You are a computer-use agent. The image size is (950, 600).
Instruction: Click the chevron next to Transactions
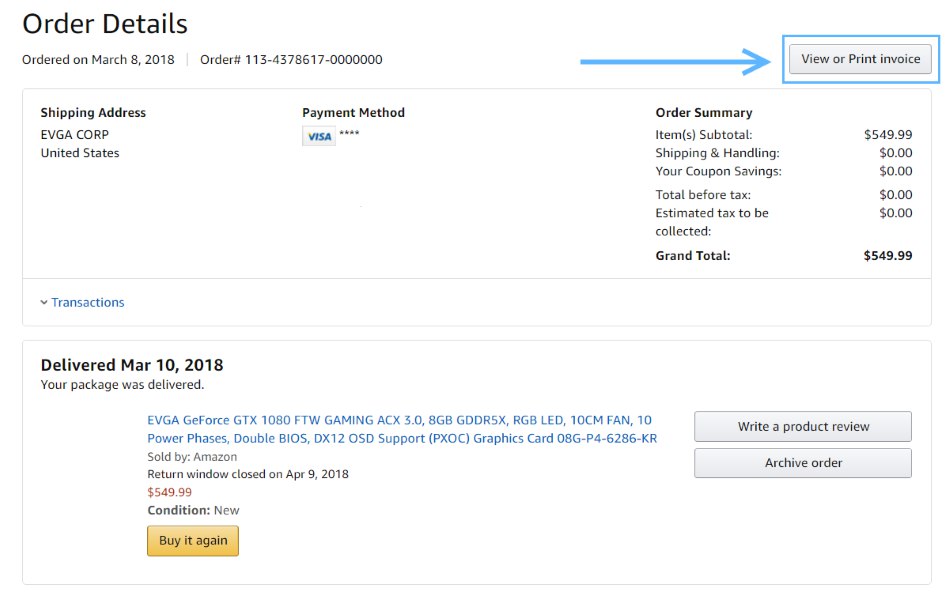tap(44, 302)
